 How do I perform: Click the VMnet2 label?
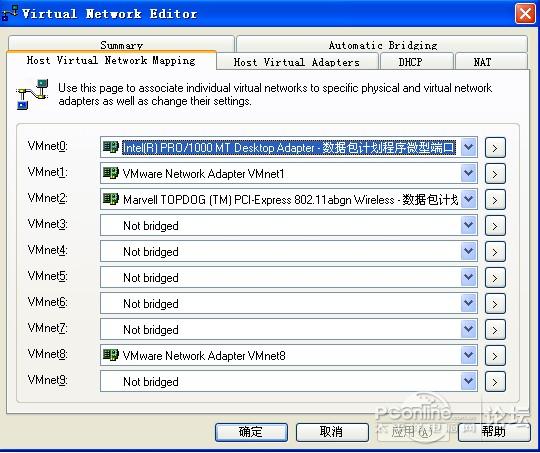point(48,198)
